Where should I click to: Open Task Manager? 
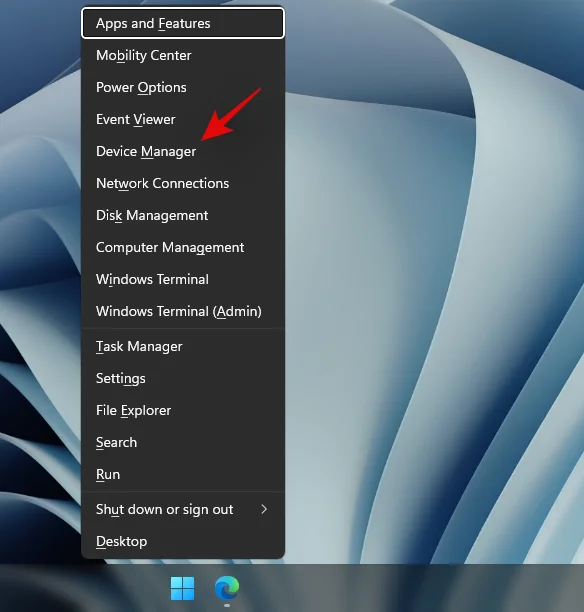click(183, 347)
